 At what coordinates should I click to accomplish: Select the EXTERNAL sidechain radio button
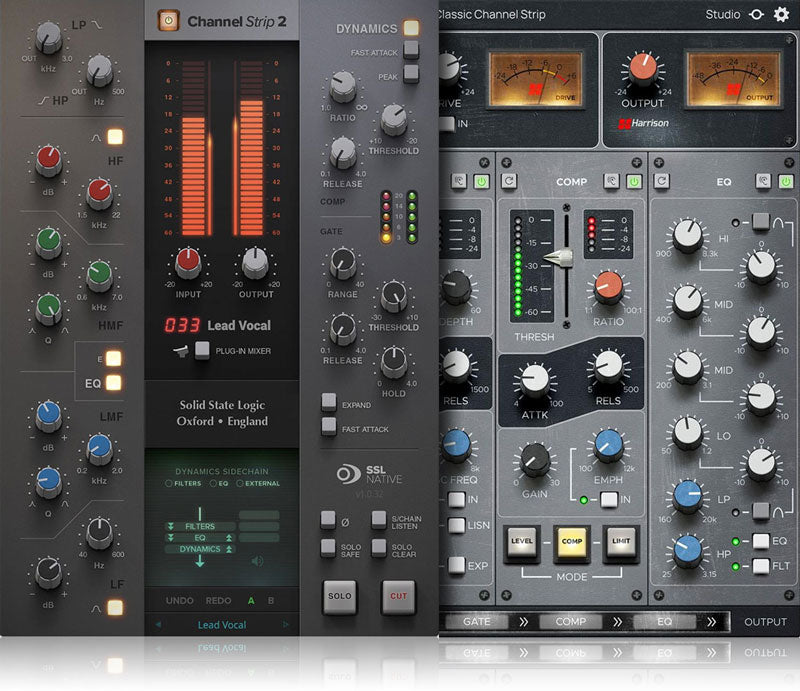239,483
